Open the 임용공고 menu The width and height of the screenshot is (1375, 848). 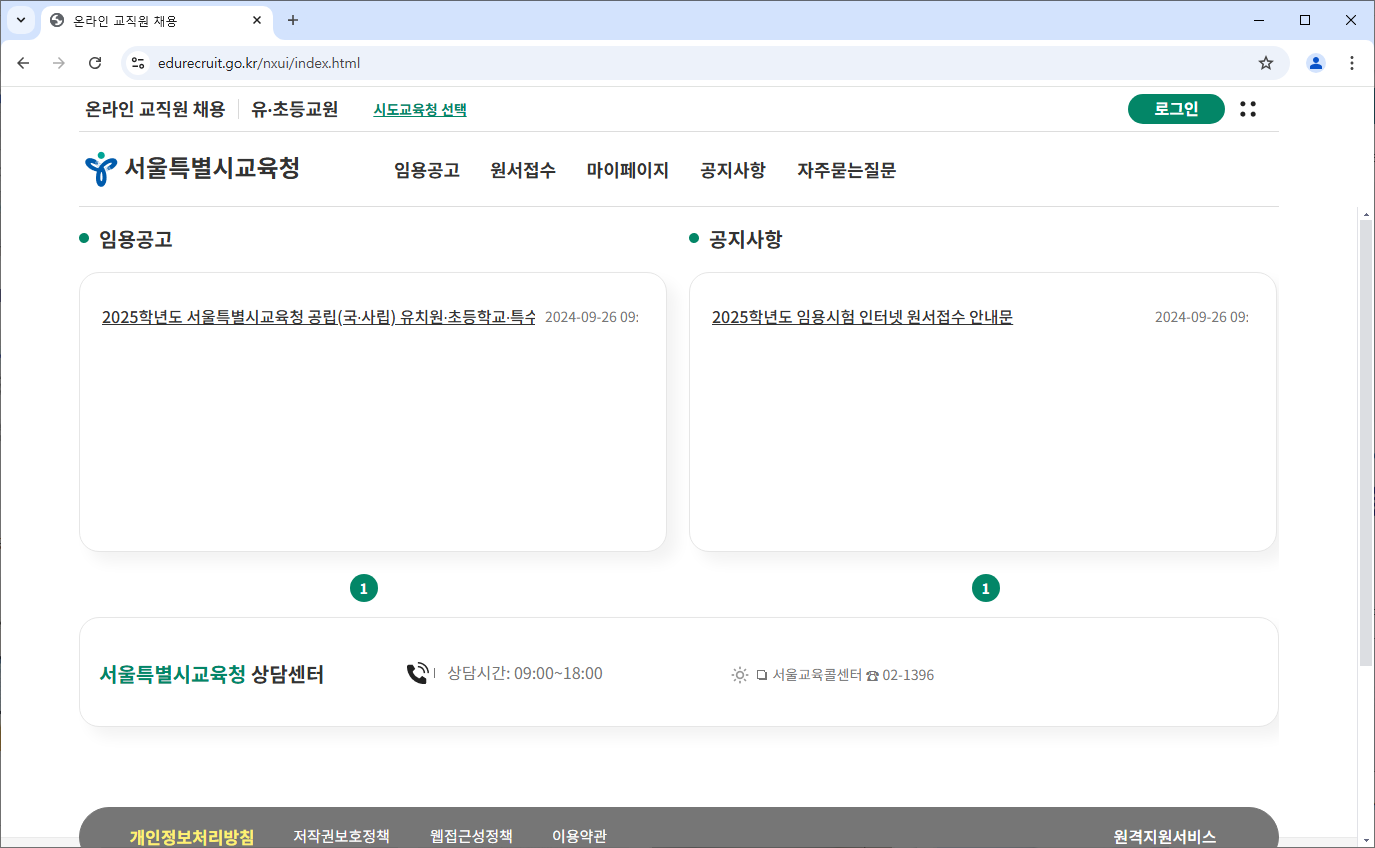427,170
